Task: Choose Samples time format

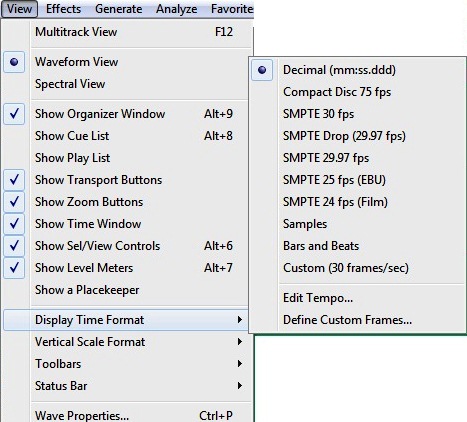Action: tap(357, 224)
